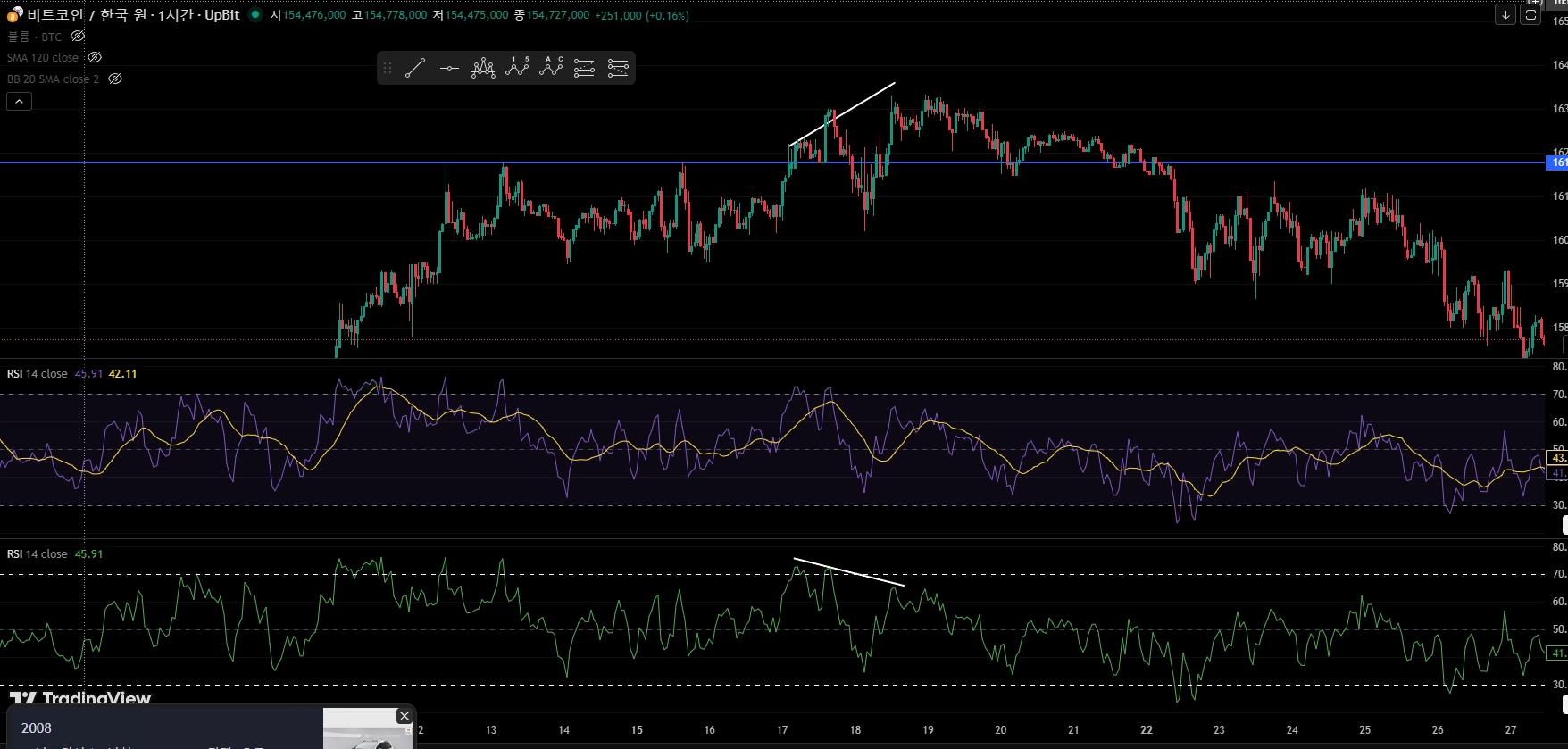
Task: Open the first RSI 14 close legend
Action: (x=38, y=374)
